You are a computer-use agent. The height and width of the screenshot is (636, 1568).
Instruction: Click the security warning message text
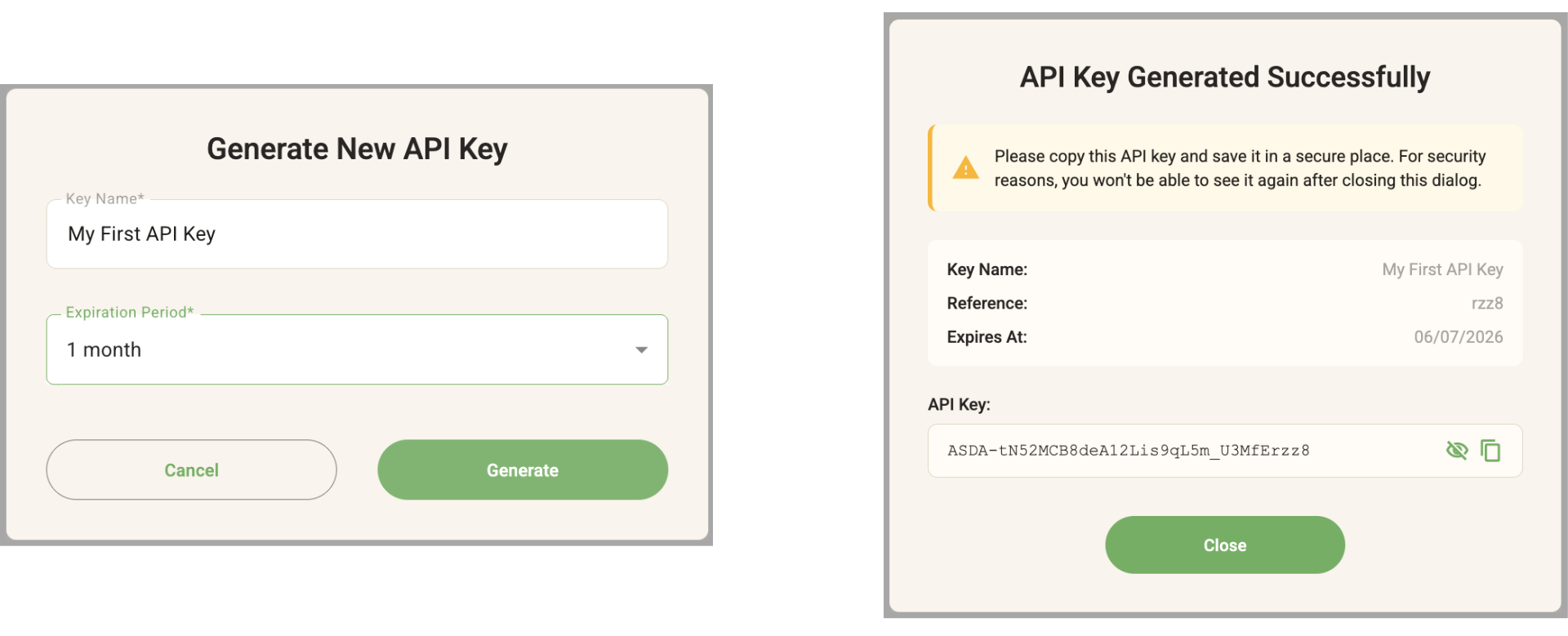point(1240,168)
